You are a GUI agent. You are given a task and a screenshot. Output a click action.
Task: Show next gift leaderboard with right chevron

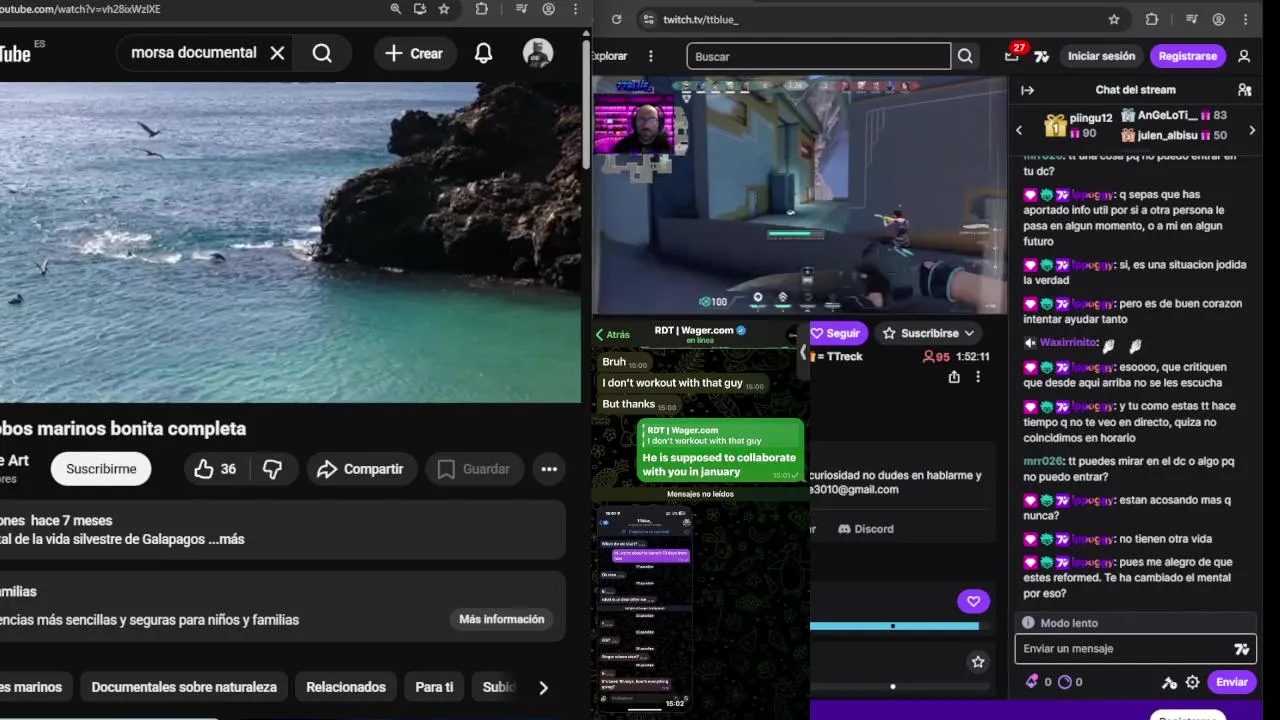coord(1252,130)
